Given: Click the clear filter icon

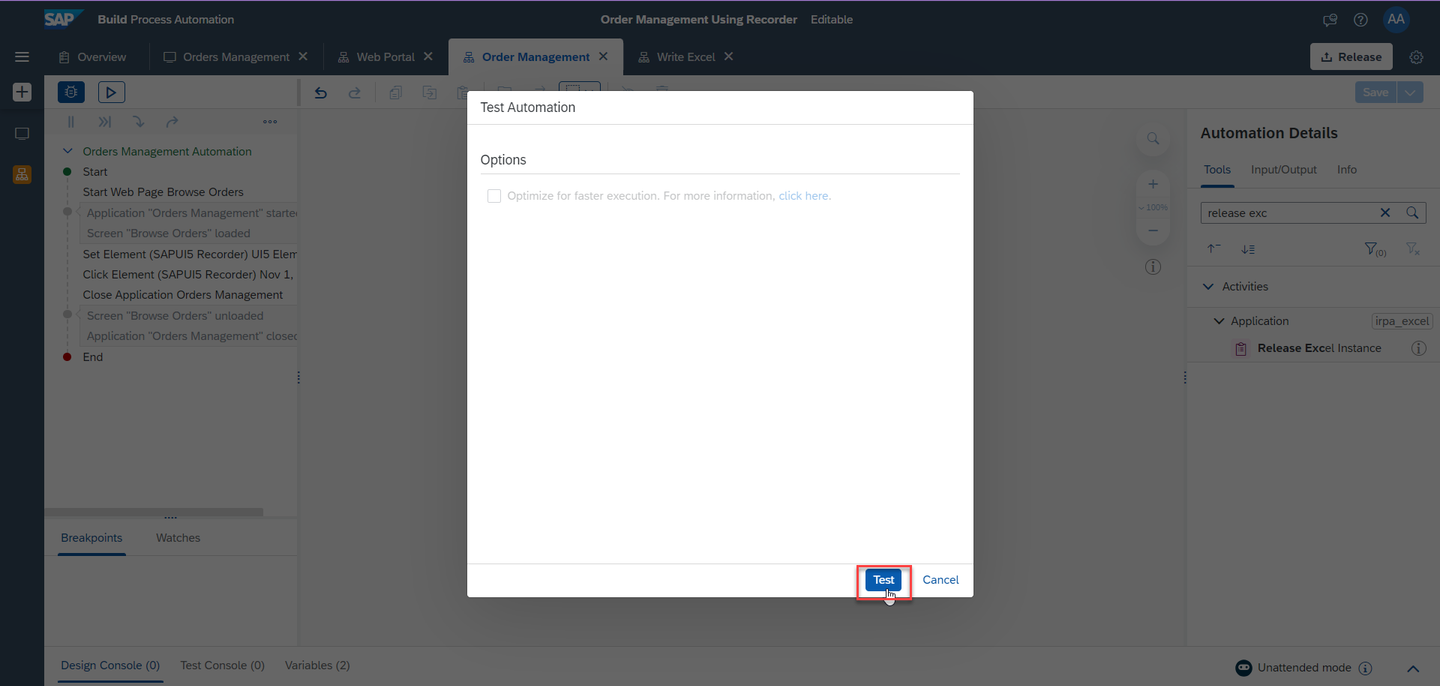Looking at the screenshot, I should coord(1412,249).
